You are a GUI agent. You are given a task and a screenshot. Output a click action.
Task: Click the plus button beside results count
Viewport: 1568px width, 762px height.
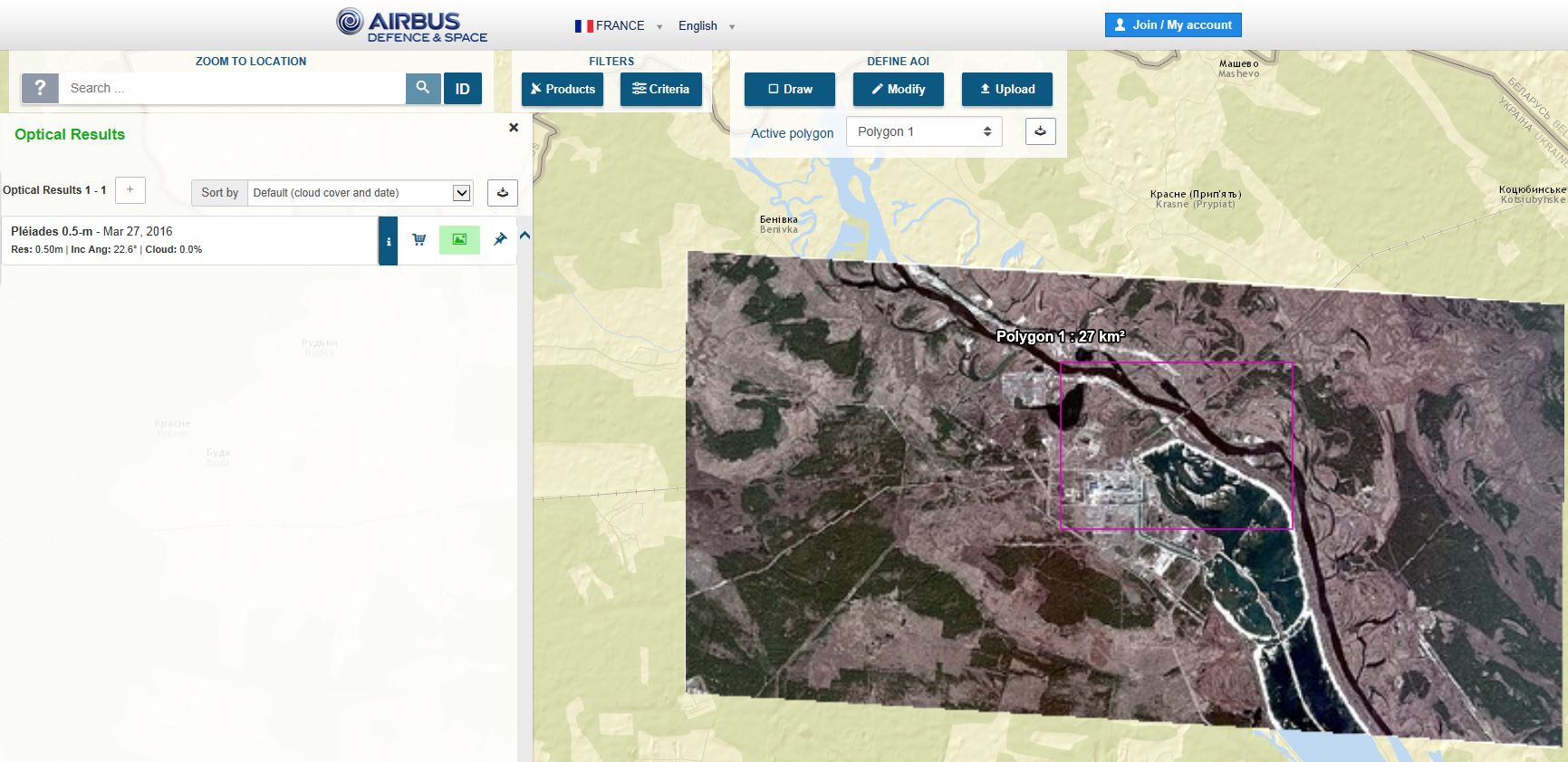click(130, 189)
